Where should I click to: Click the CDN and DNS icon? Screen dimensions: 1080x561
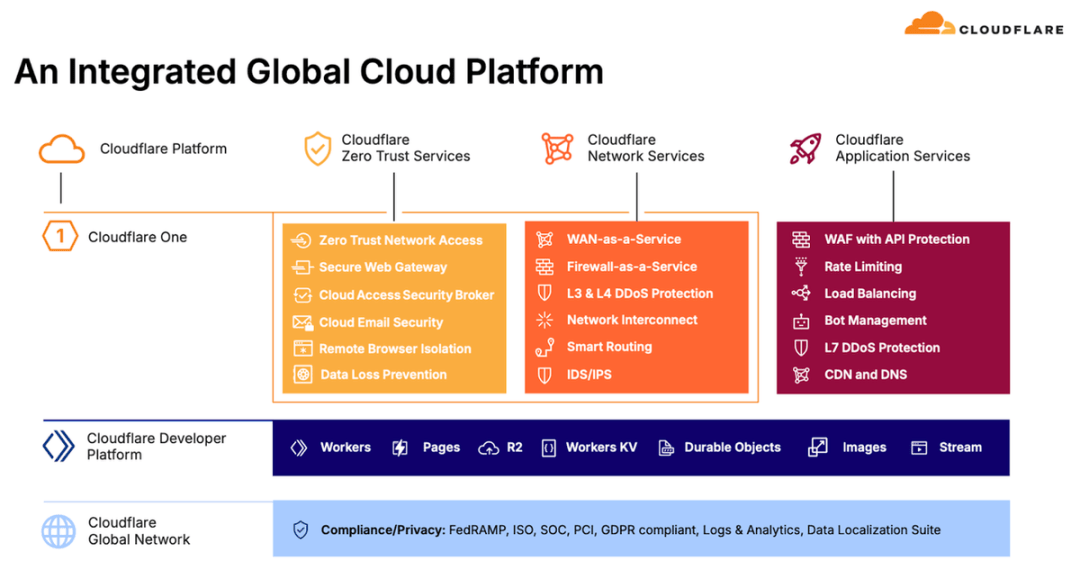coord(801,375)
